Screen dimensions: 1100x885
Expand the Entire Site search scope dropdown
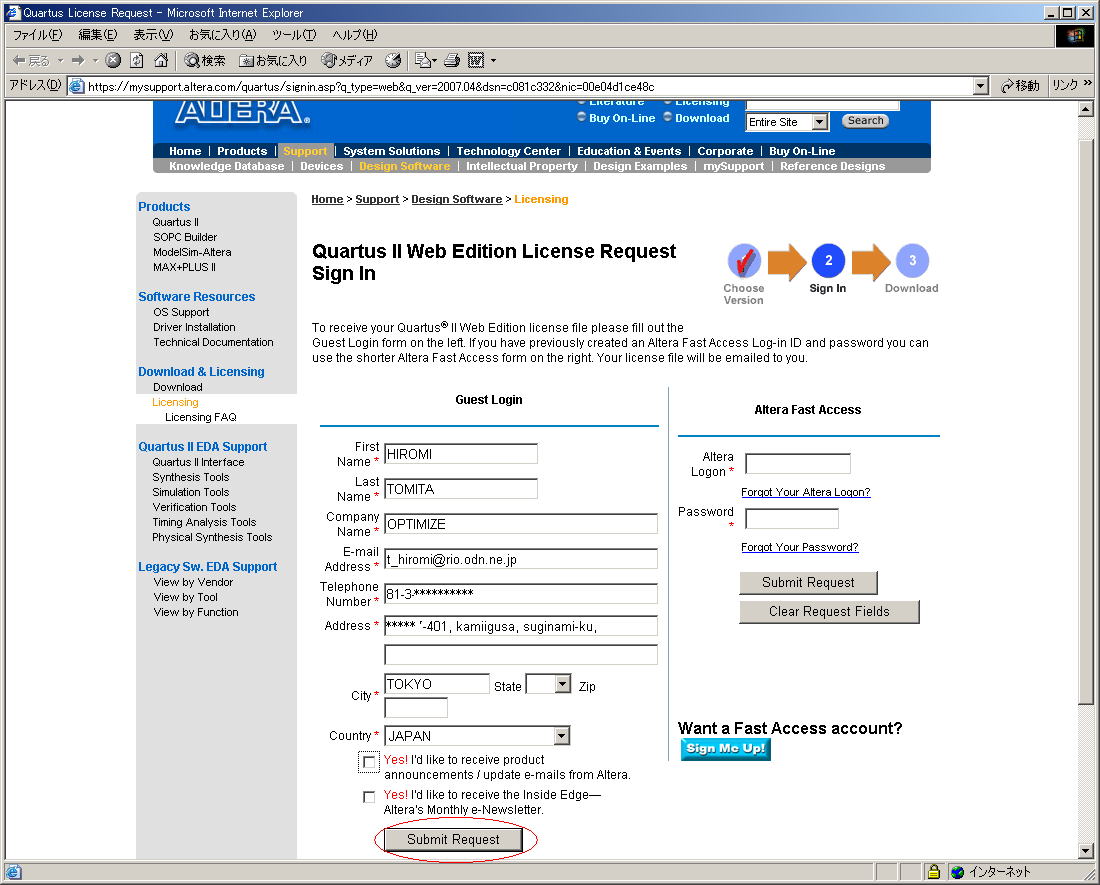pyautogui.click(x=820, y=122)
